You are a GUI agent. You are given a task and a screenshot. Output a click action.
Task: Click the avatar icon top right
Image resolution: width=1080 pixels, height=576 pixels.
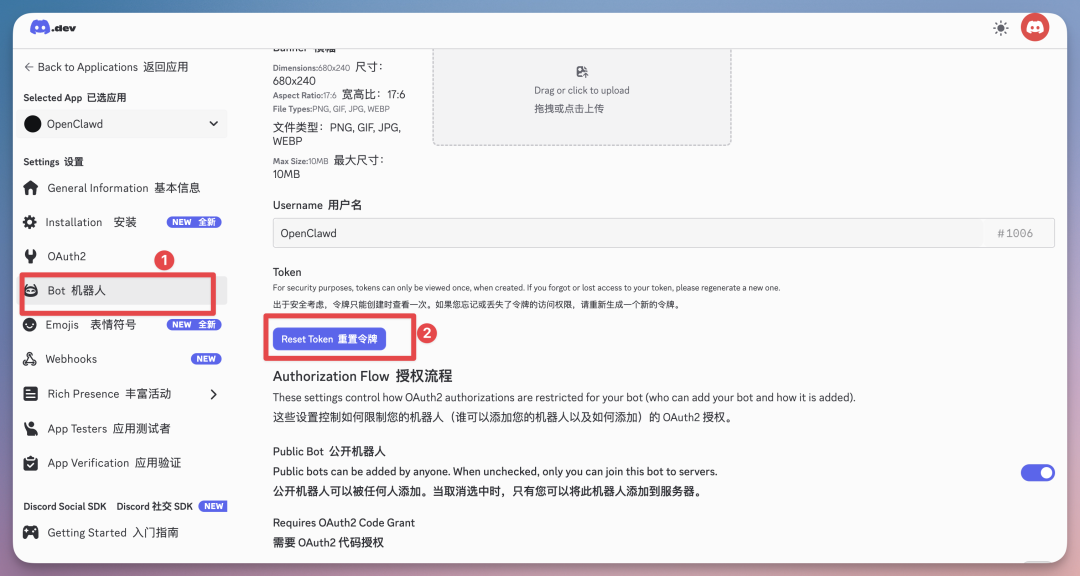tap(1035, 27)
